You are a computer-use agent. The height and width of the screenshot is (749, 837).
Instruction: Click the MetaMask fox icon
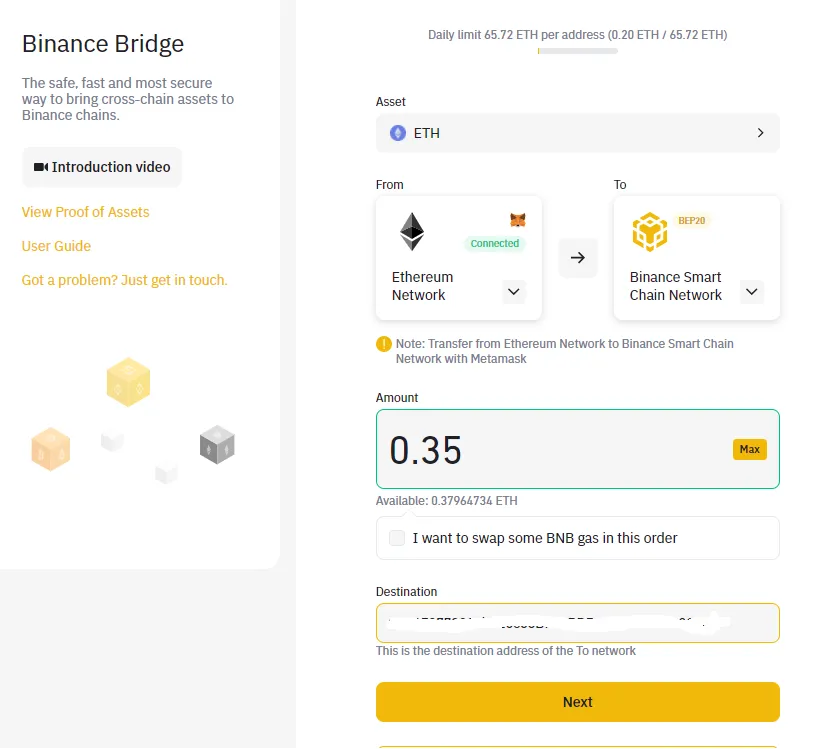[x=517, y=220]
